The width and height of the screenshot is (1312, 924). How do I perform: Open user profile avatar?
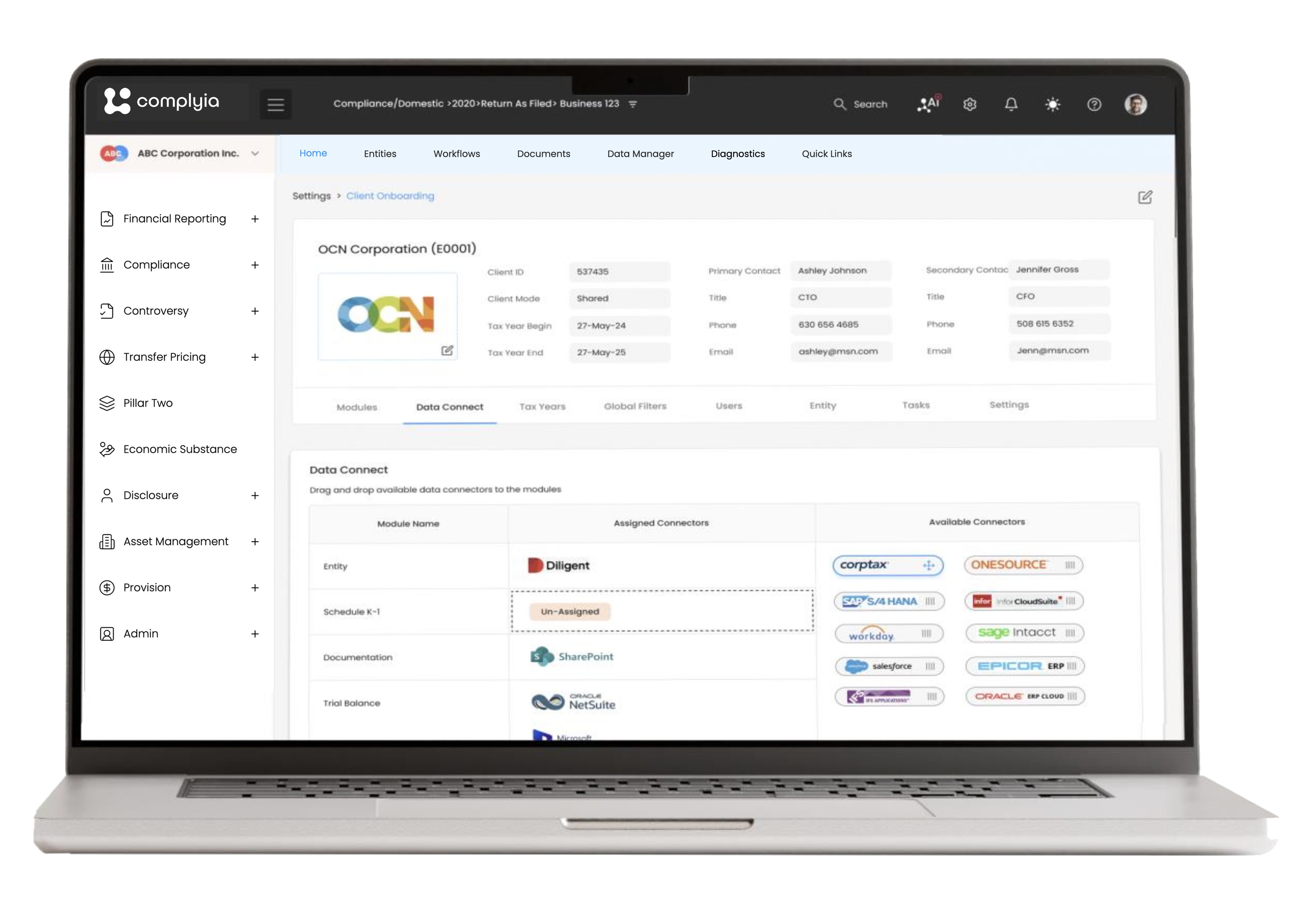(x=1135, y=105)
